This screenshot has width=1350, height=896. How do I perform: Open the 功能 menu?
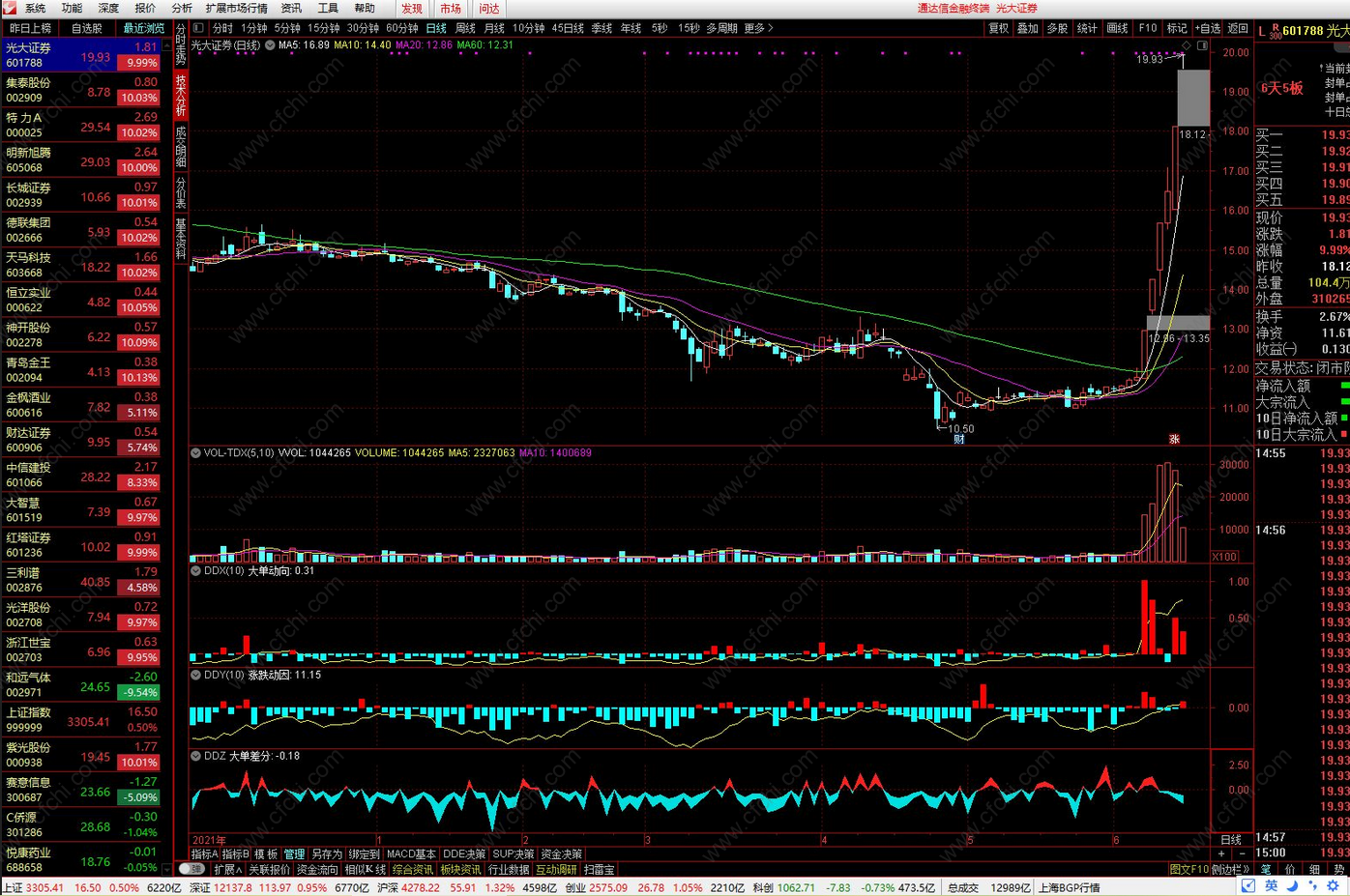click(72, 8)
